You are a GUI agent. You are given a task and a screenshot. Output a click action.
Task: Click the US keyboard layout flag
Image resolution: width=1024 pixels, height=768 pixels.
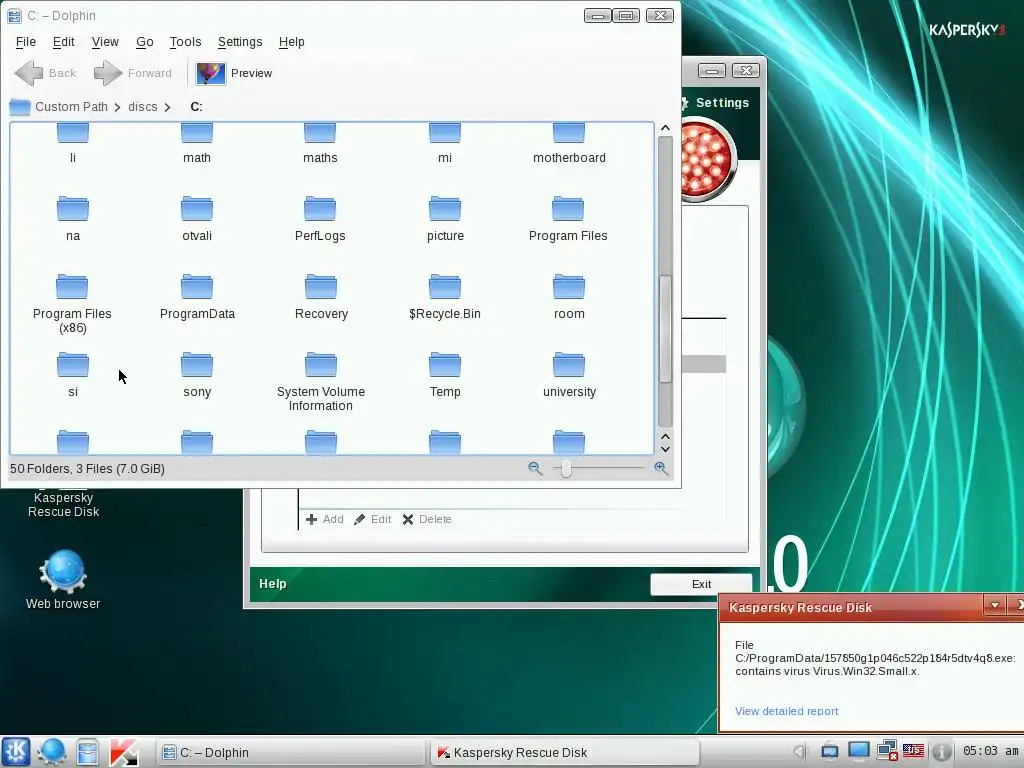(x=913, y=751)
